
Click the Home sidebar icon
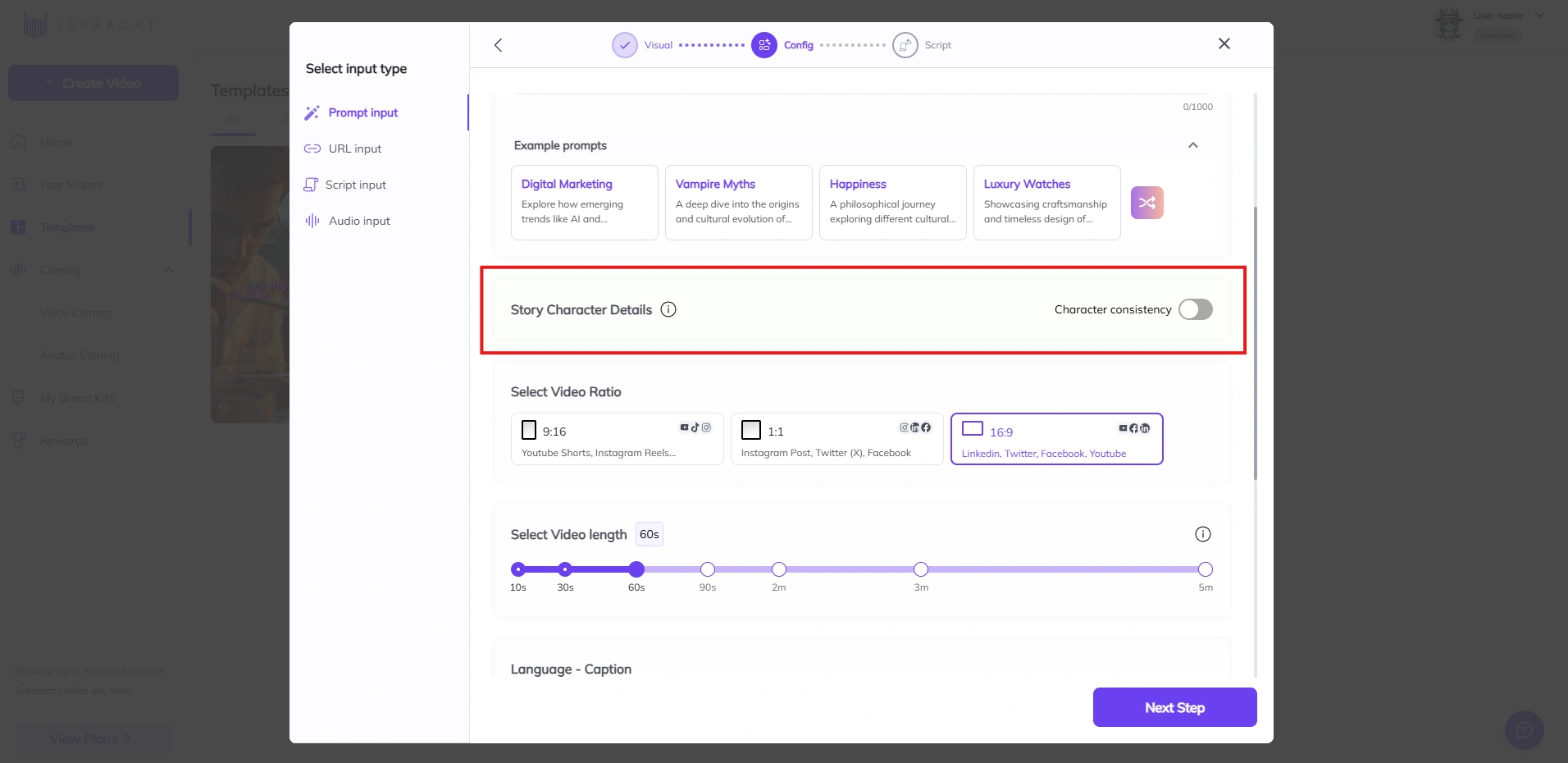click(x=18, y=142)
